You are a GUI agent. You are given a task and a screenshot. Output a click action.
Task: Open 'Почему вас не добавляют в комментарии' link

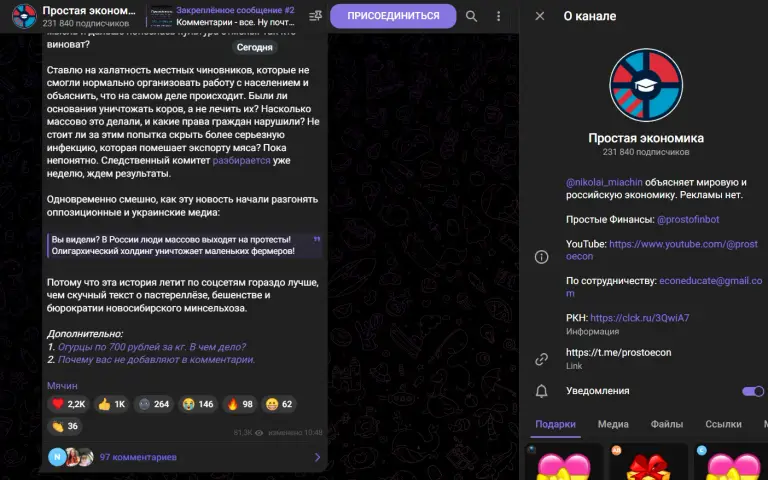coord(156,360)
